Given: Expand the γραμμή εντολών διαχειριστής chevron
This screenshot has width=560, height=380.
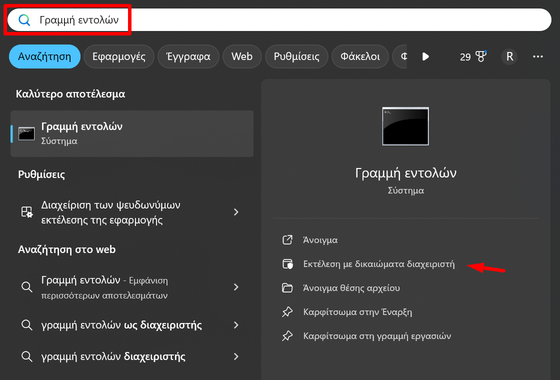Looking at the screenshot, I should pyautogui.click(x=236, y=356).
